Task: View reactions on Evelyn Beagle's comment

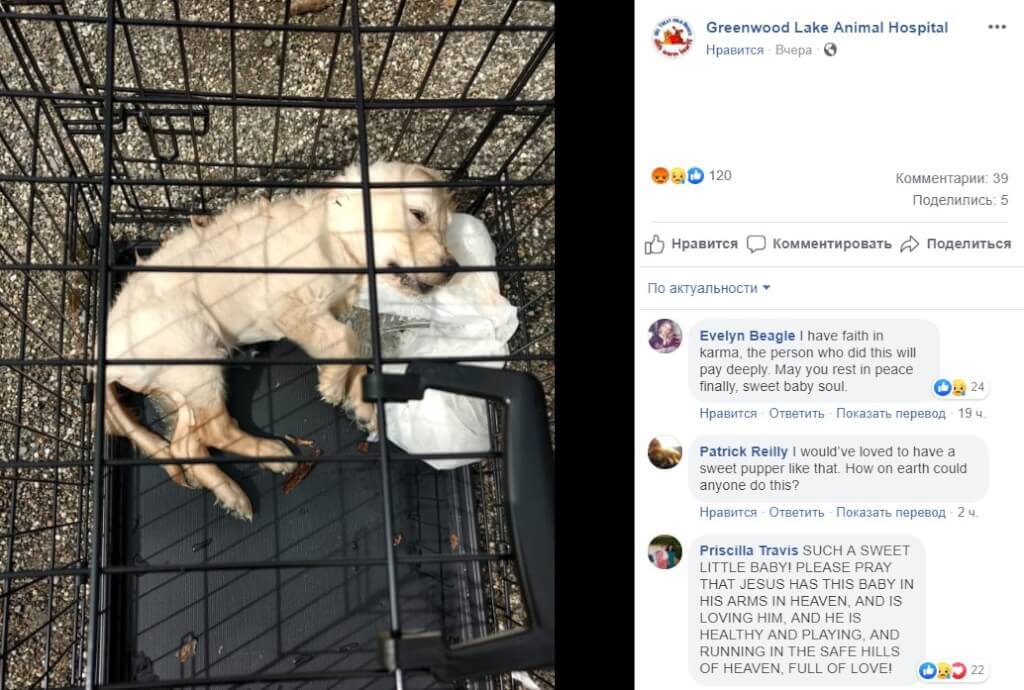Action: (x=959, y=387)
